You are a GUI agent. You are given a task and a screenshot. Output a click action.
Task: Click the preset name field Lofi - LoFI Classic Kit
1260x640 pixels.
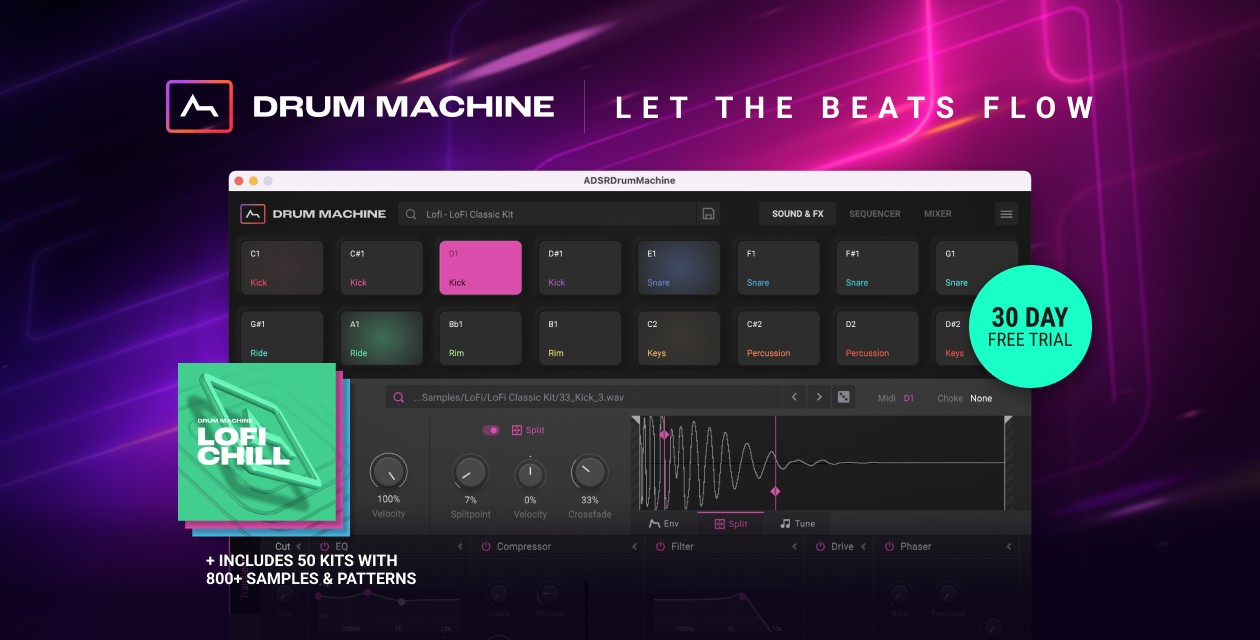point(546,214)
